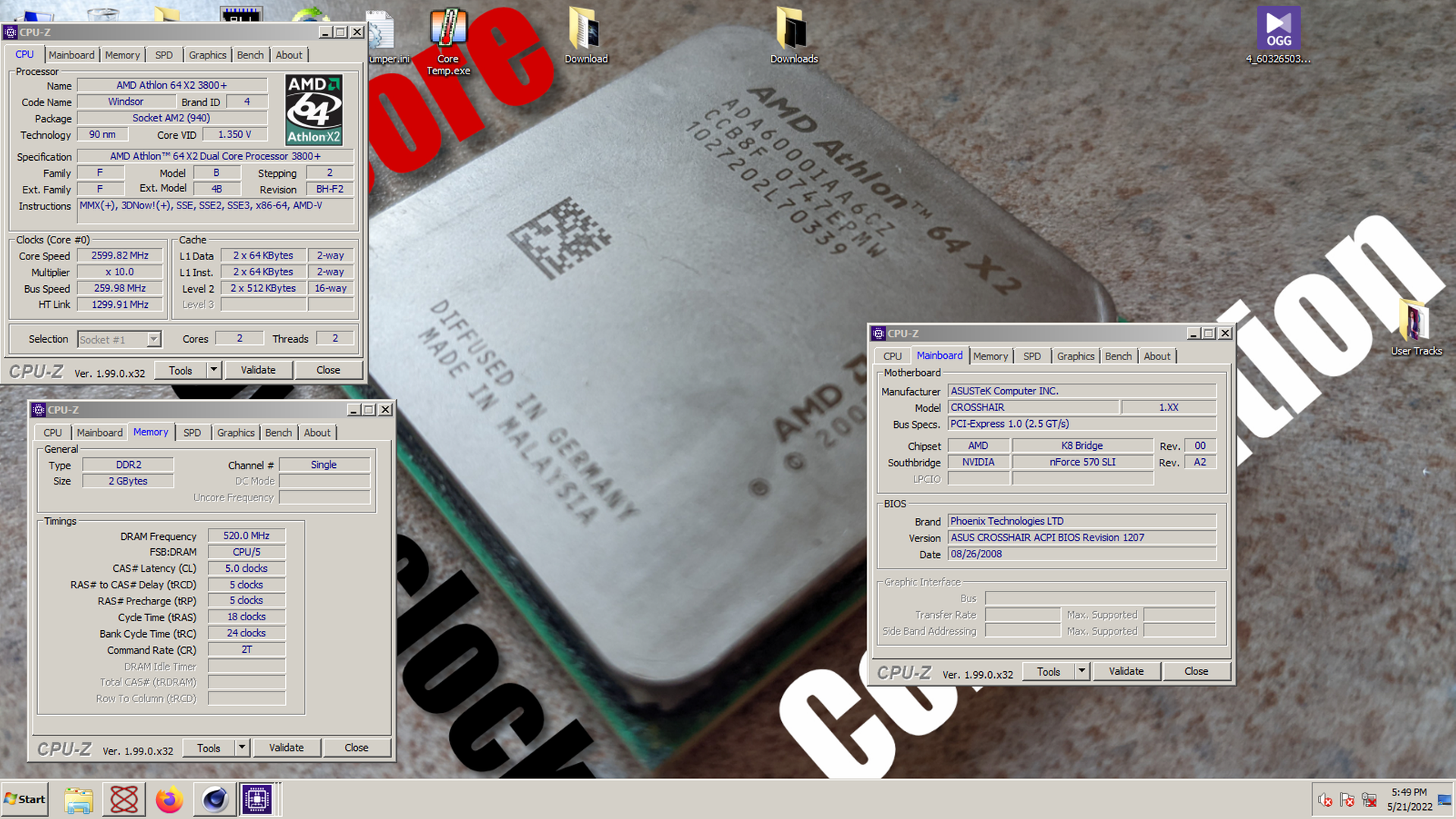Image resolution: width=1456 pixels, height=819 pixels.
Task: Open the Download folder icon
Action: 585,36
